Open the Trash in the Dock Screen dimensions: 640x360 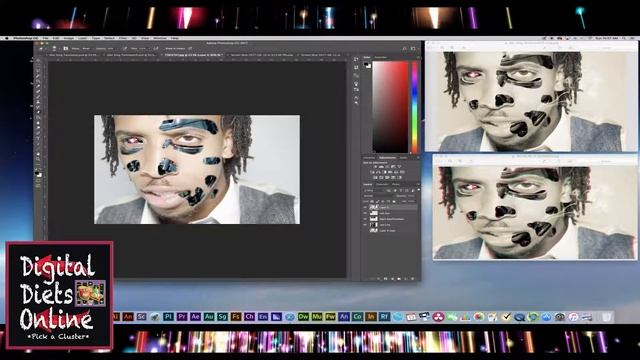coord(607,317)
